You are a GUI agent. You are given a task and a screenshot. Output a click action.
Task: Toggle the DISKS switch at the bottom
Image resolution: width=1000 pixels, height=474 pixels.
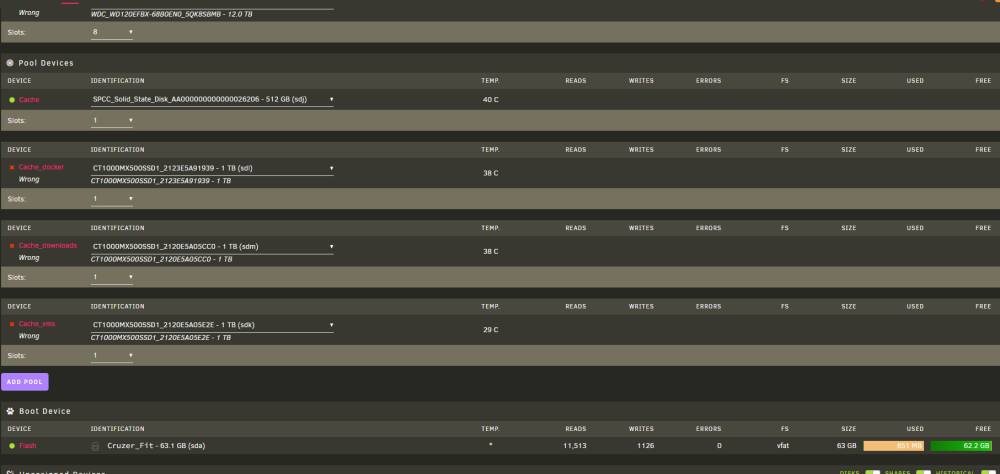pyautogui.click(x=872, y=473)
